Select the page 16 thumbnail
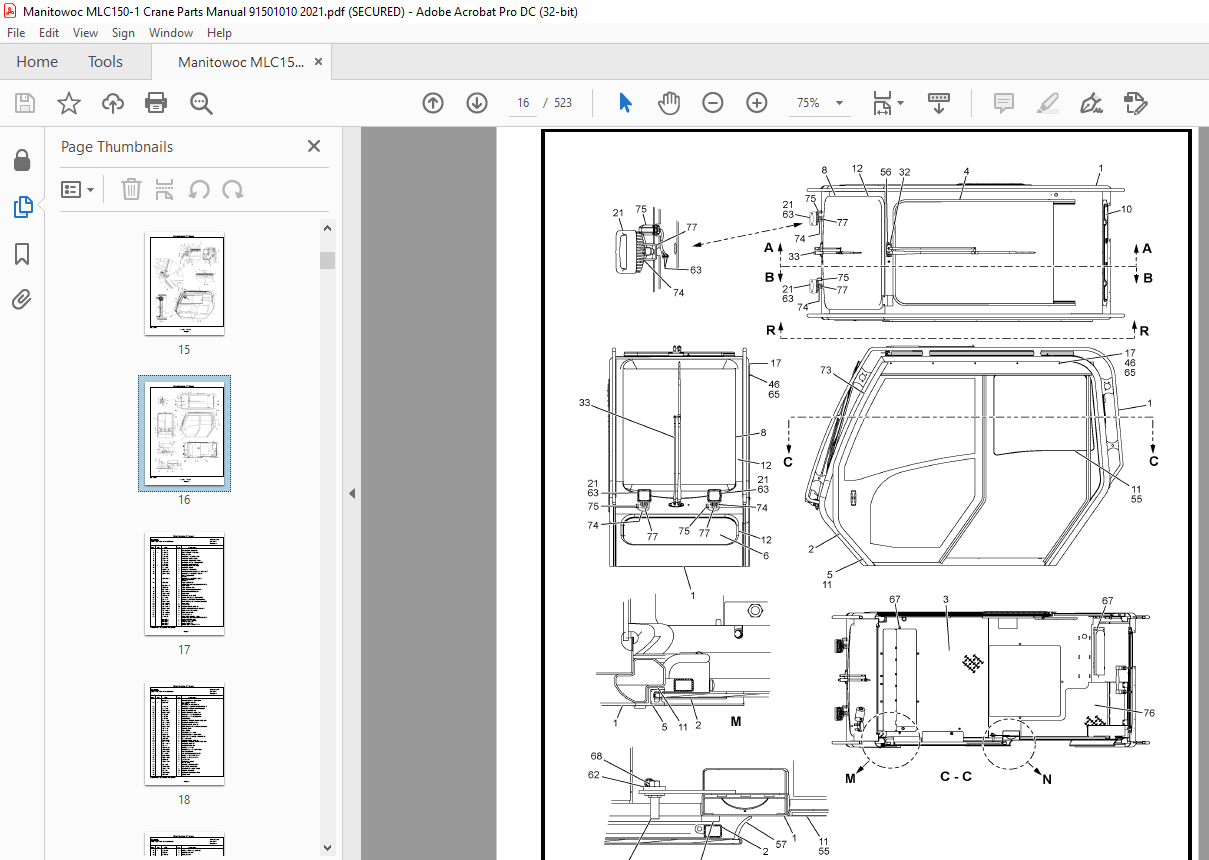The width and height of the screenshot is (1209, 860). pos(184,434)
